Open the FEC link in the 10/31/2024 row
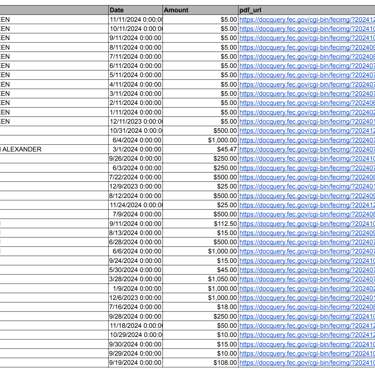 (307, 131)
